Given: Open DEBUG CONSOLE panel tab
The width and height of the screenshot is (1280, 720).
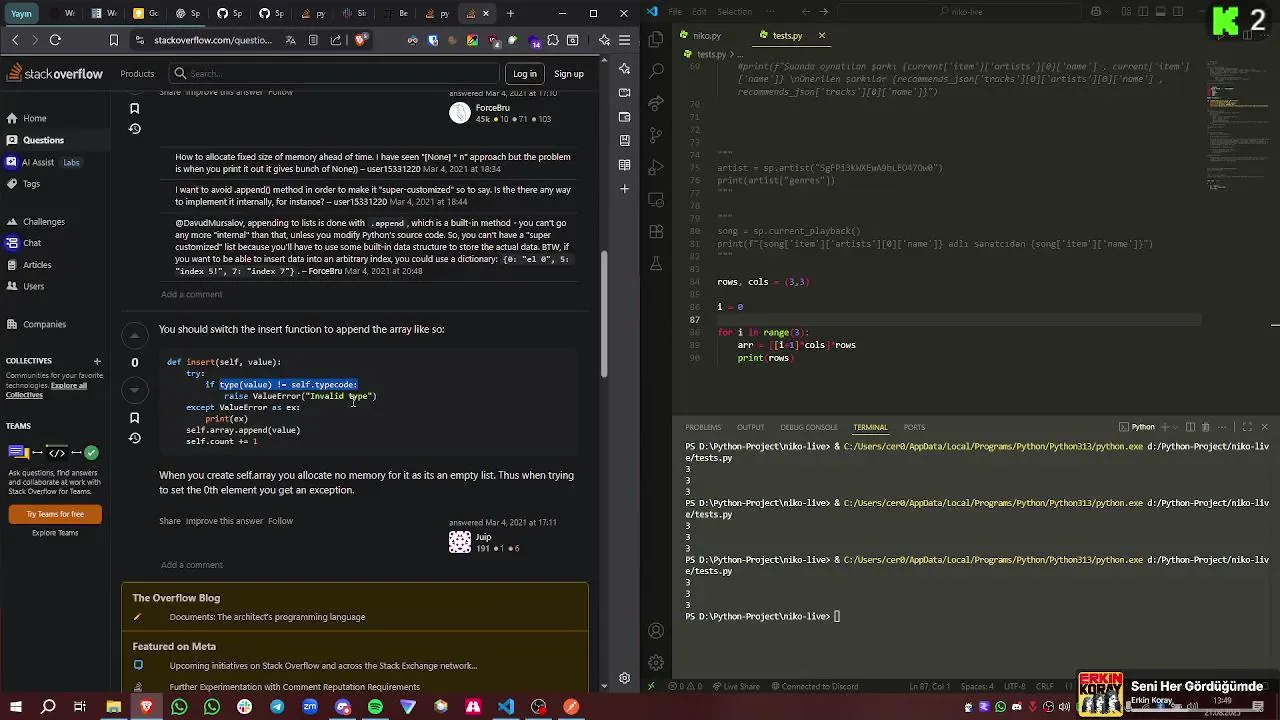Looking at the screenshot, I should coord(809,427).
